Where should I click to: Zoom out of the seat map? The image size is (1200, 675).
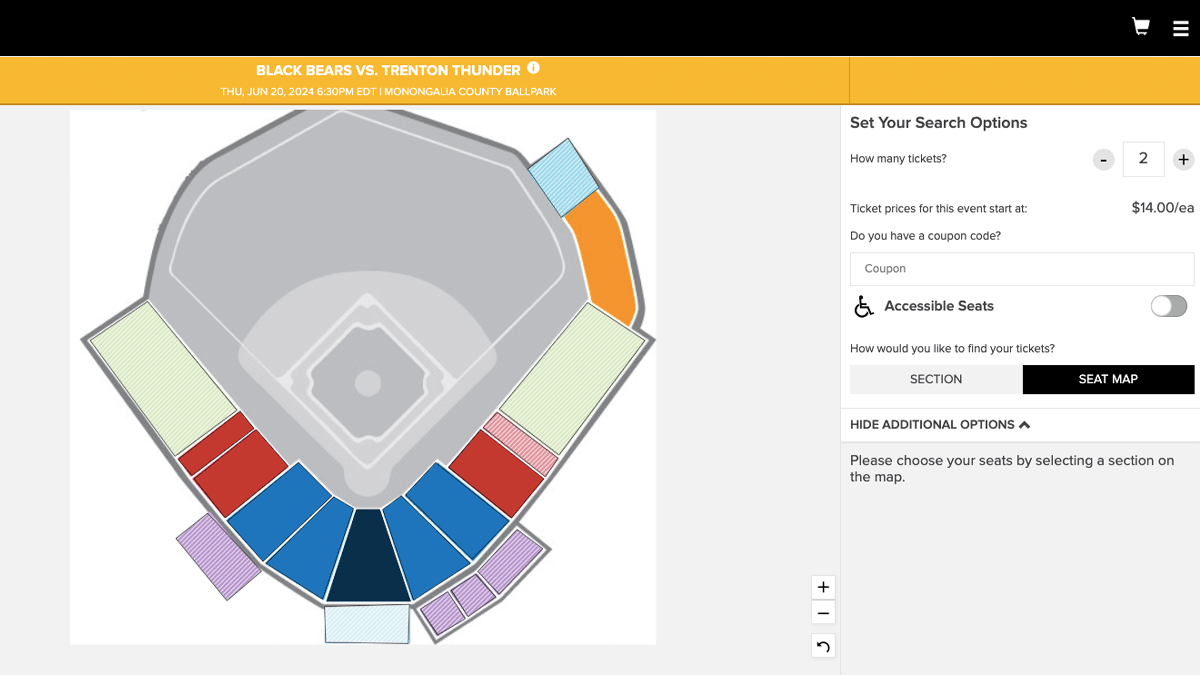click(x=823, y=613)
